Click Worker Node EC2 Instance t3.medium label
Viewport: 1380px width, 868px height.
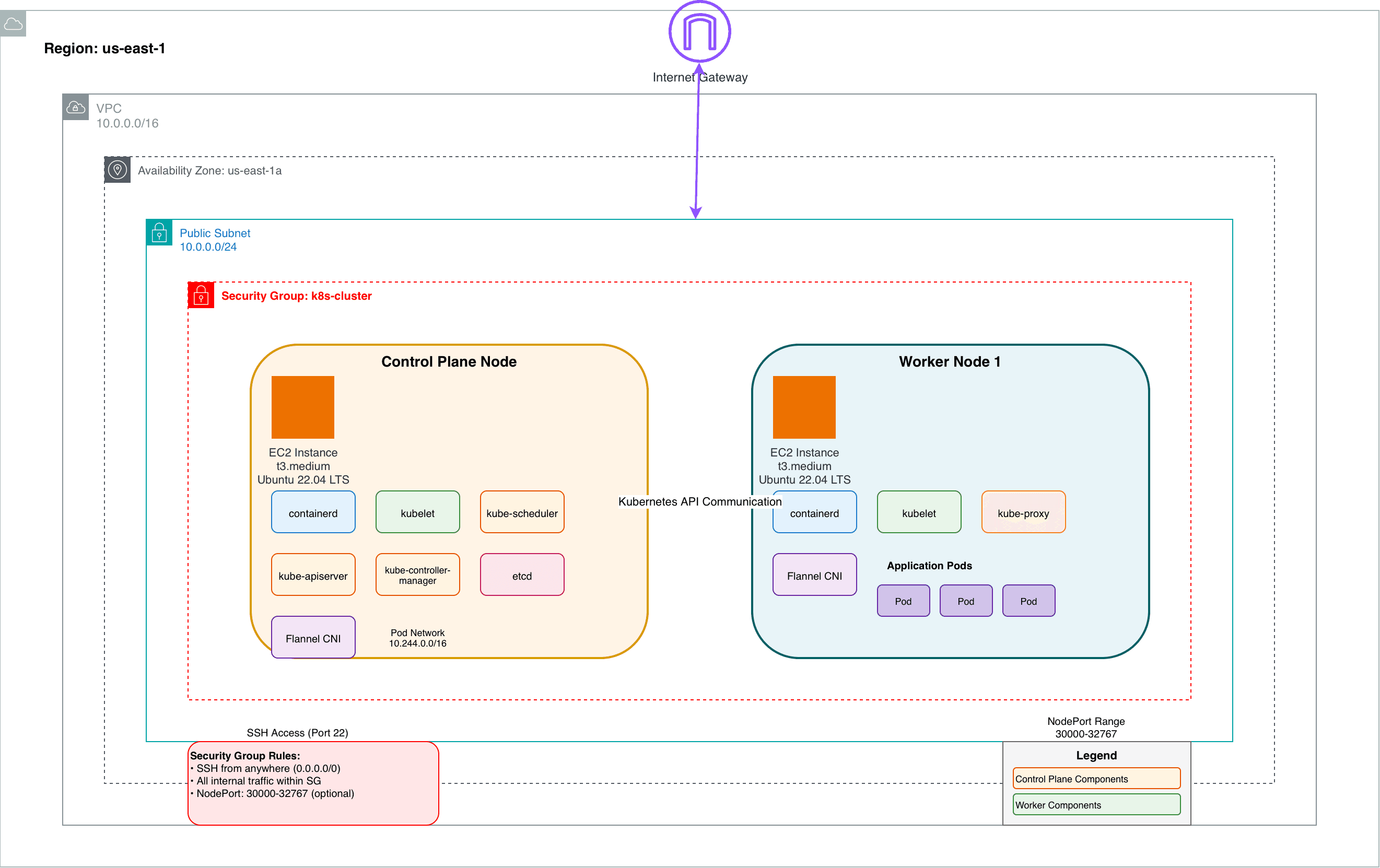[804, 466]
